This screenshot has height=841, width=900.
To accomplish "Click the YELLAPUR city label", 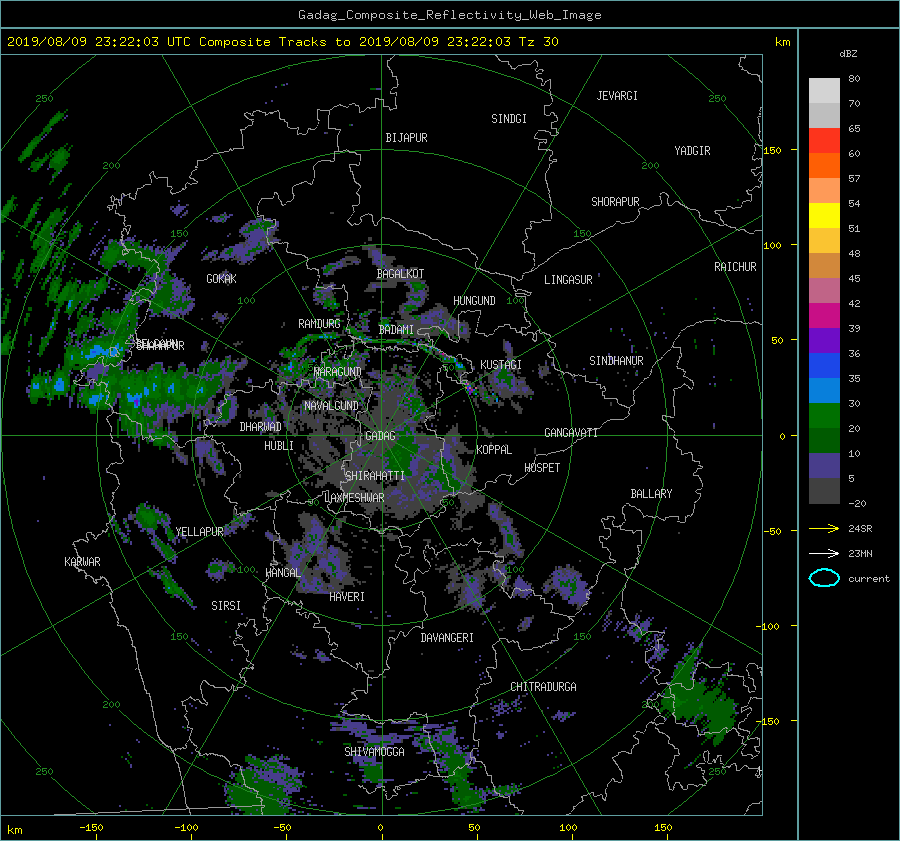I will (199, 532).
